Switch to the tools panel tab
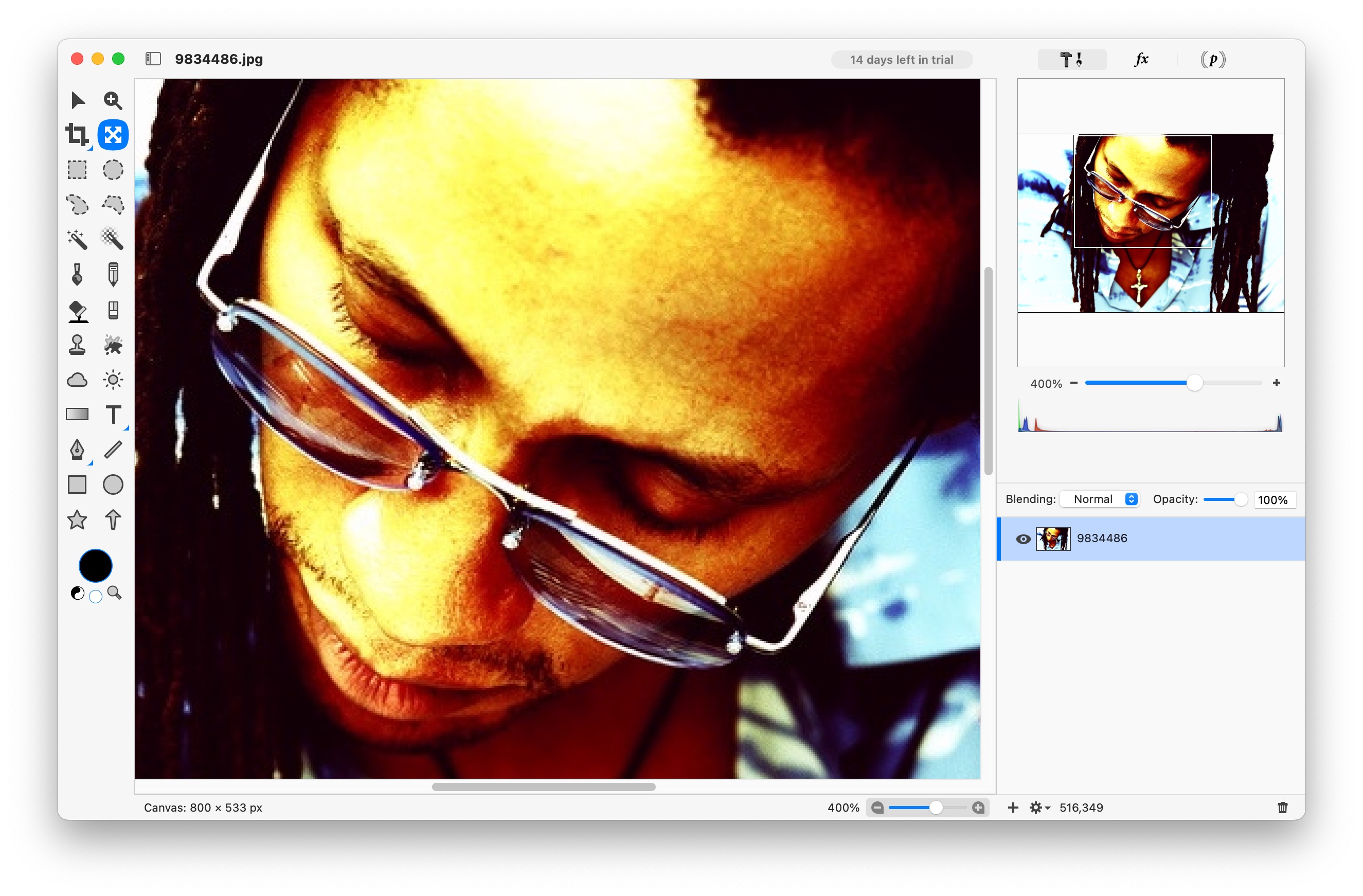The image size is (1363, 896). [1071, 60]
